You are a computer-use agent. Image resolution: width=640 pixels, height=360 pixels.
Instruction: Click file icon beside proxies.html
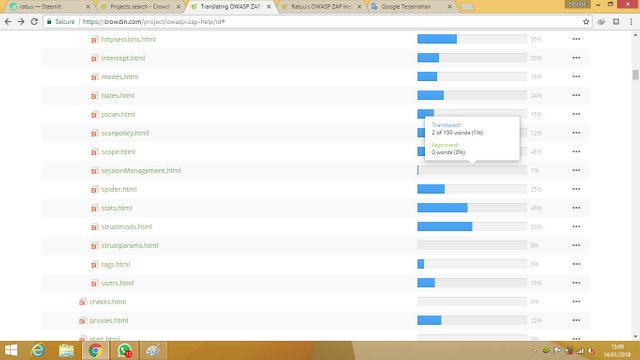click(82, 321)
